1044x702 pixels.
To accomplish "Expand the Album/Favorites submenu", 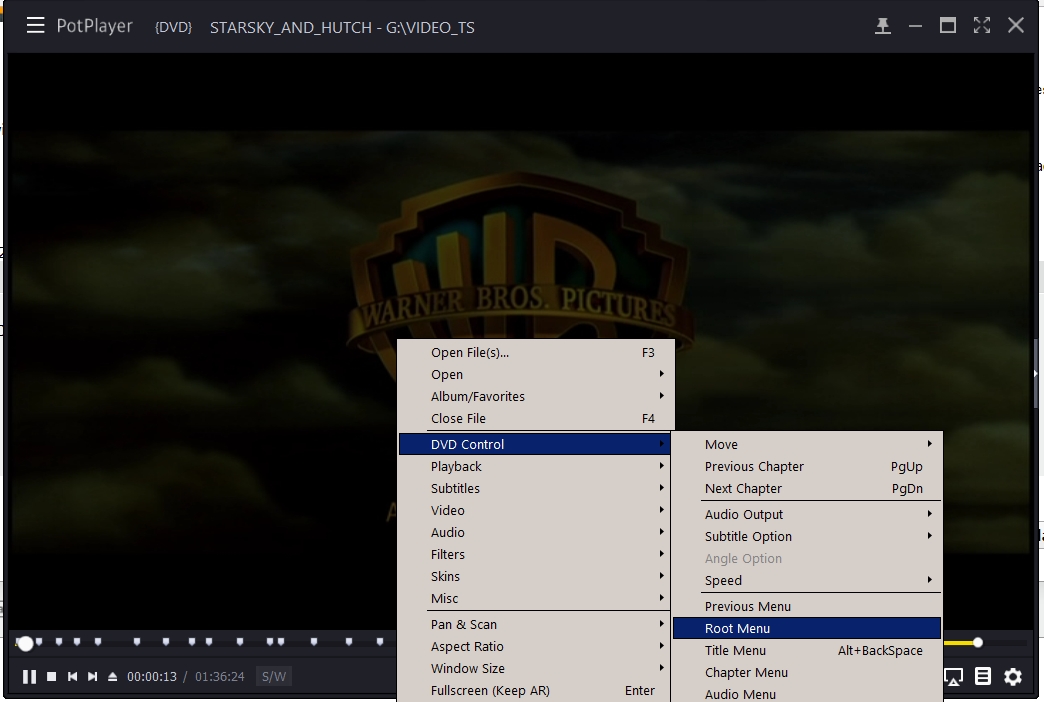I will (x=537, y=397).
